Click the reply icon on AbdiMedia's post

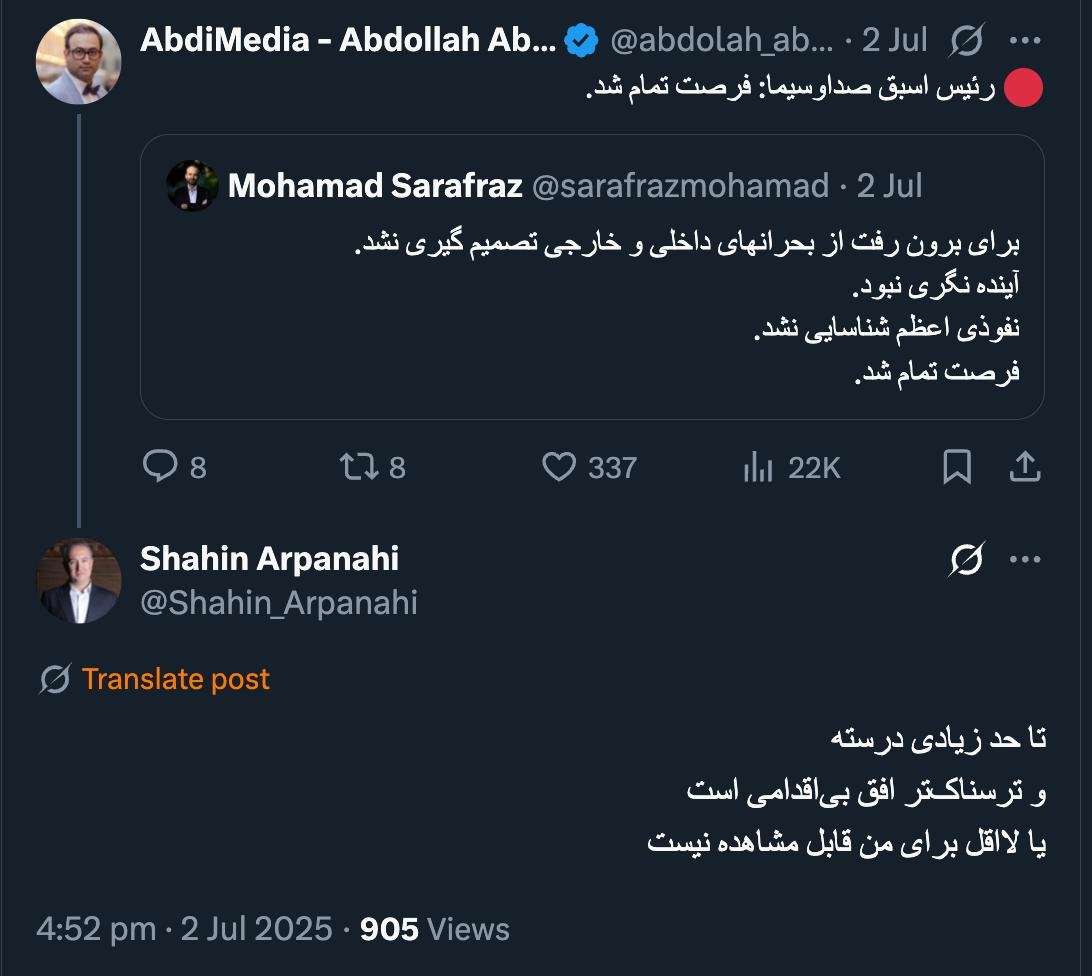pyautogui.click(x=161, y=467)
